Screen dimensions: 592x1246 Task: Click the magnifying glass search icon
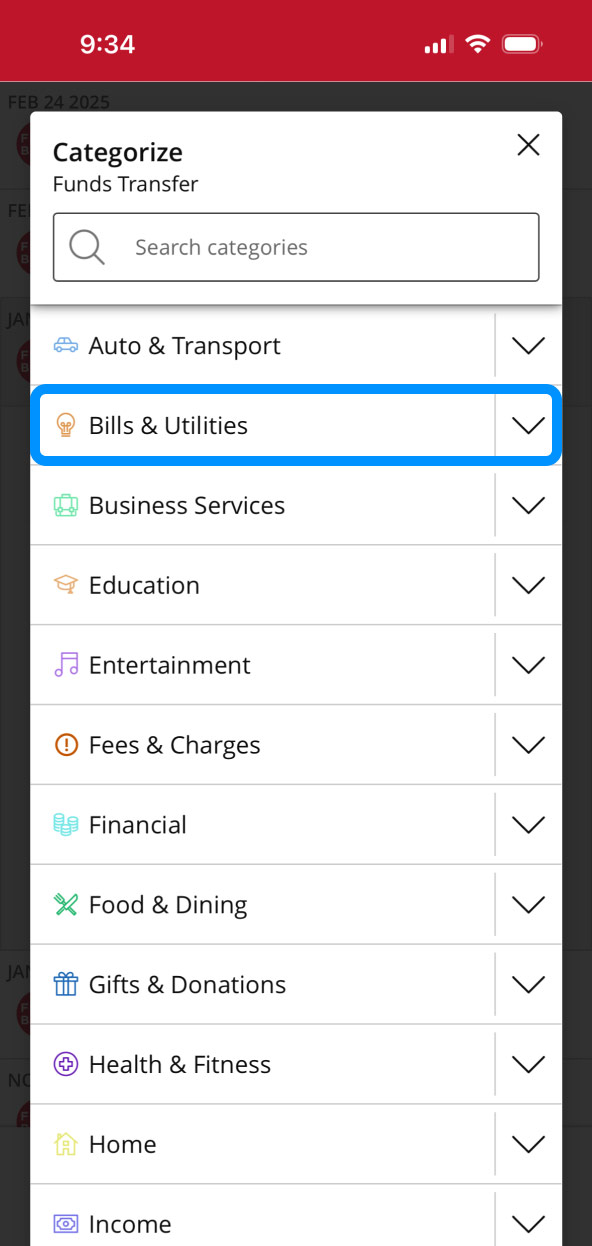pos(87,247)
